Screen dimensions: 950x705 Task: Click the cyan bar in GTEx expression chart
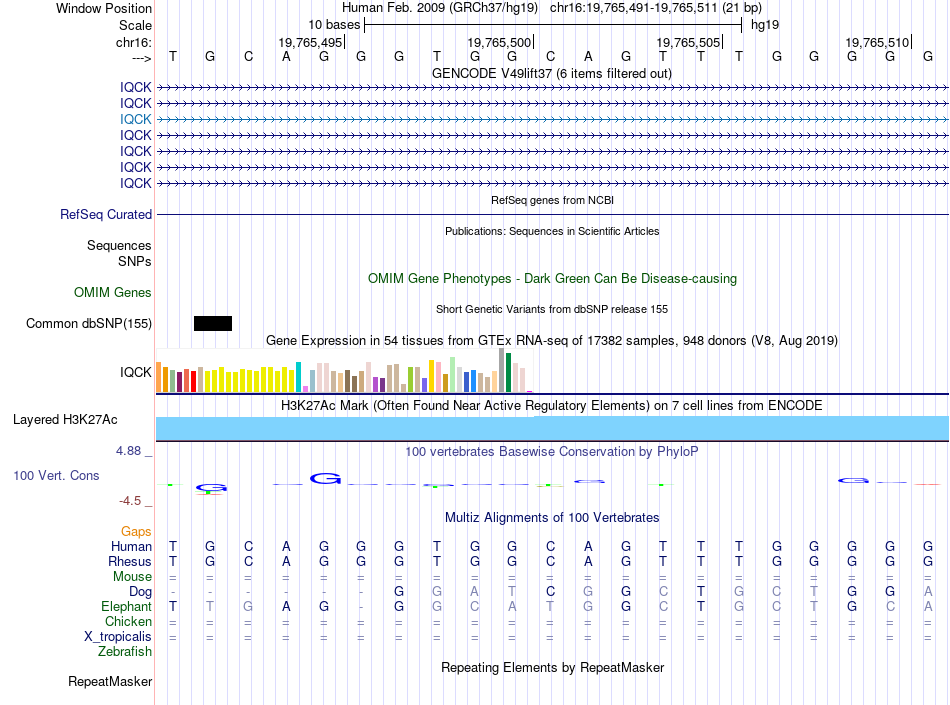coord(298,377)
